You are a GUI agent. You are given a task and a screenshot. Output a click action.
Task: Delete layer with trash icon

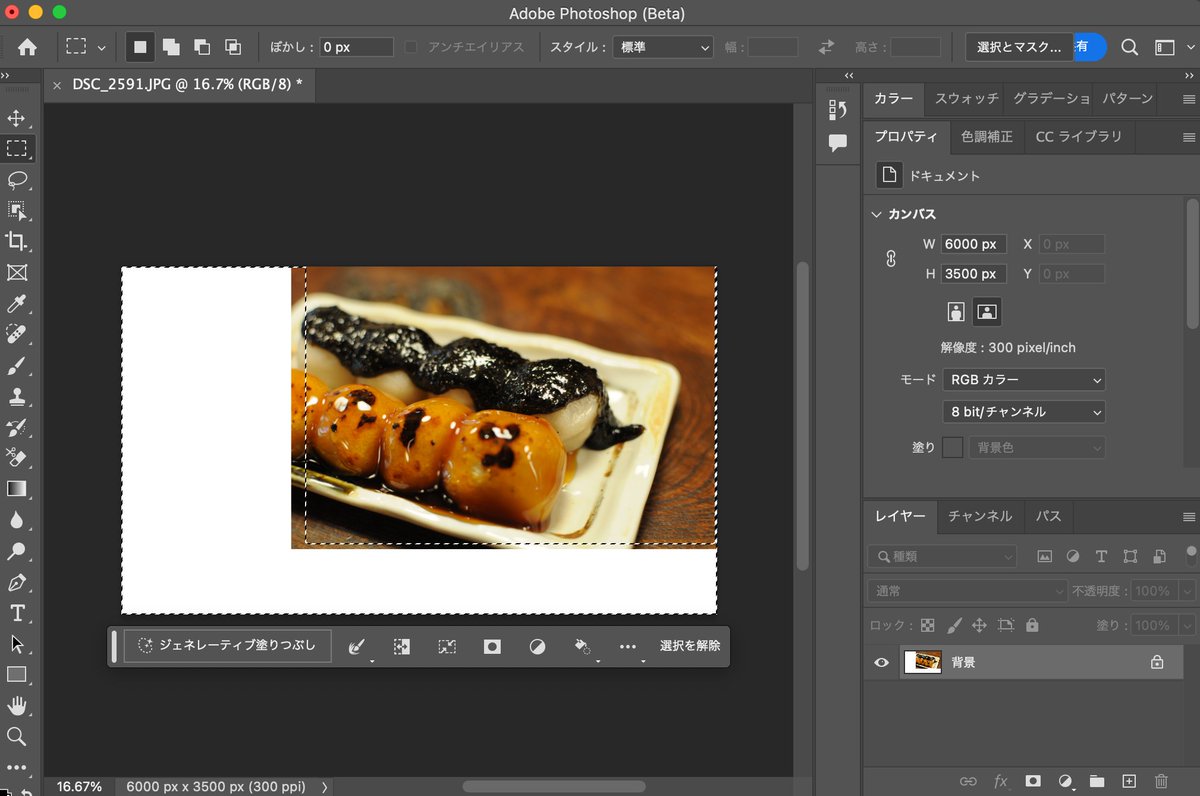click(1161, 781)
